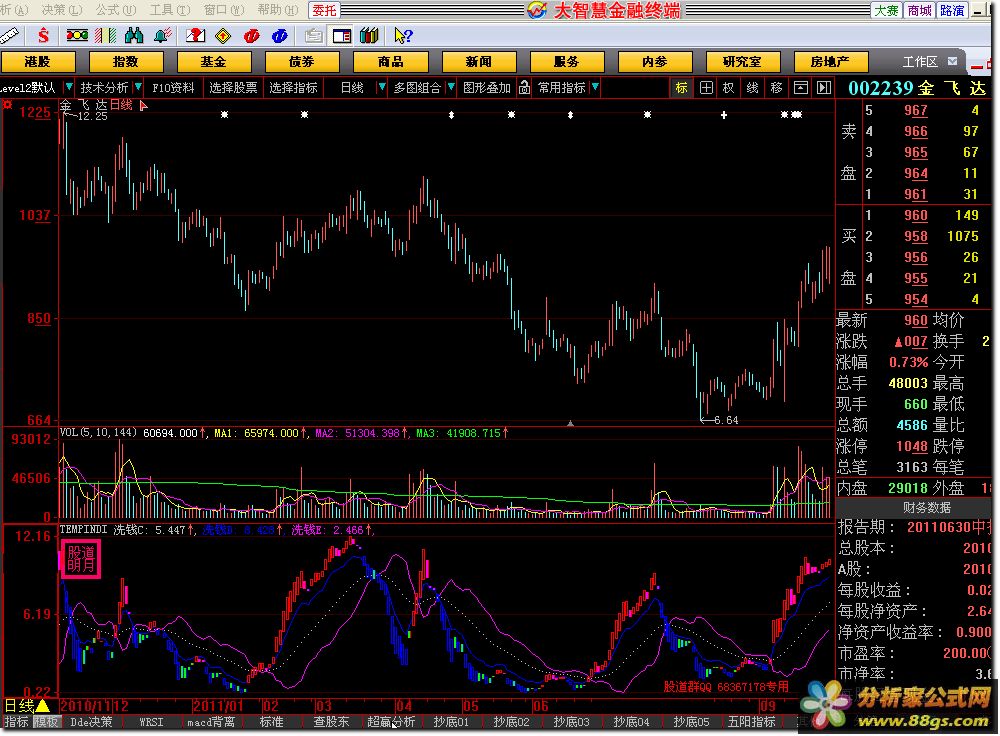The width and height of the screenshot is (1000, 736).
Task: Click the blue circular info icon
Action: [x=279, y=36]
